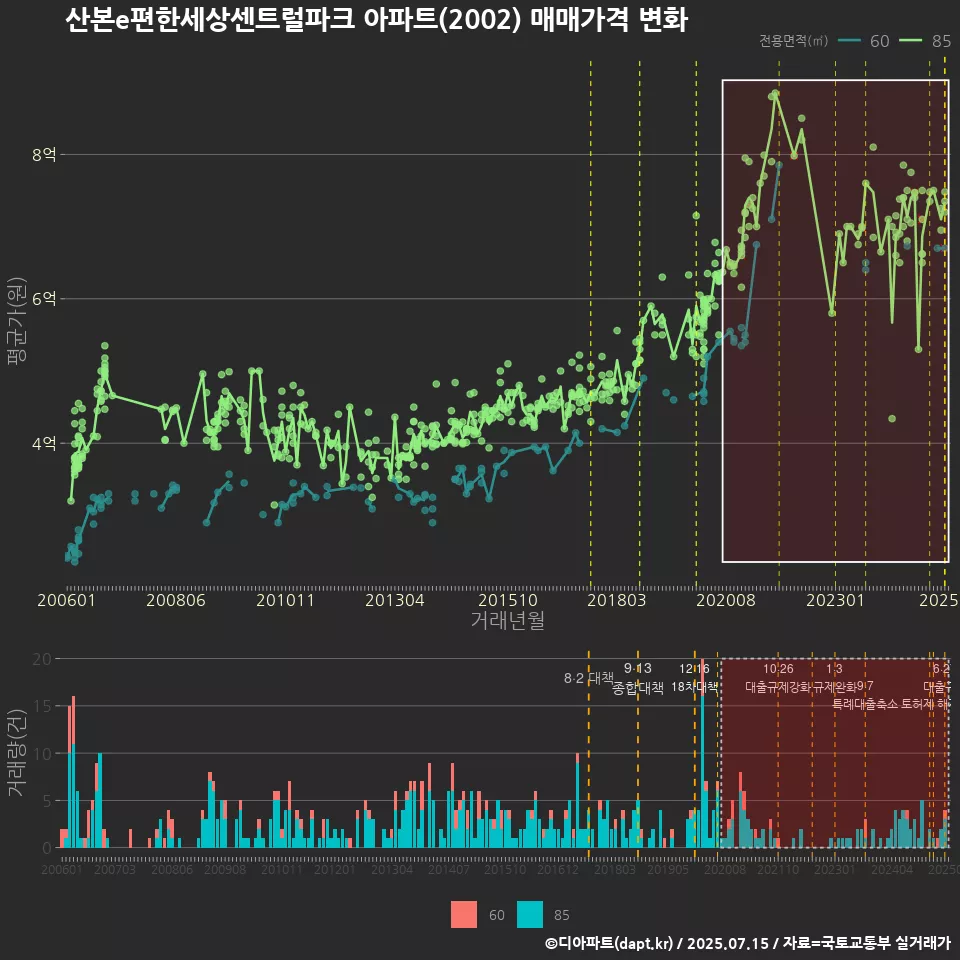The height and width of the screenshot is (960, 960).
Task: Click the '202301' x-axis label on price chart
Action: tap(835, 600)
